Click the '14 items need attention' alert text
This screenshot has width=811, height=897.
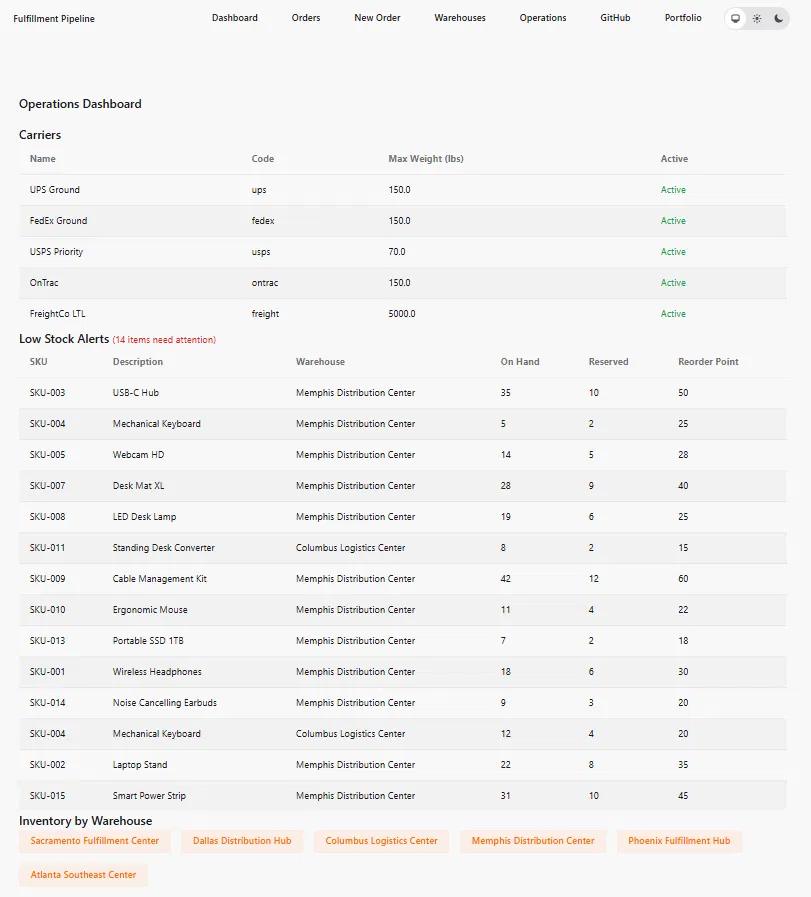tap(164, 340)
